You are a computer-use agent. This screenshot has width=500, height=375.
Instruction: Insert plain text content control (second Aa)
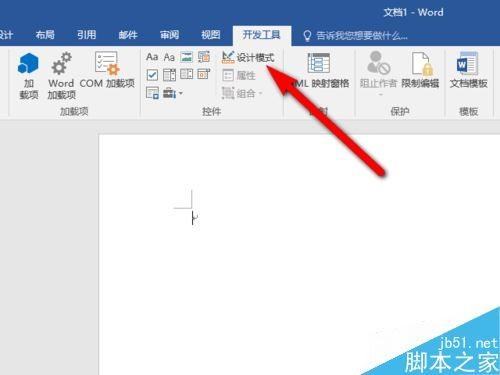[x=169, y=57]
